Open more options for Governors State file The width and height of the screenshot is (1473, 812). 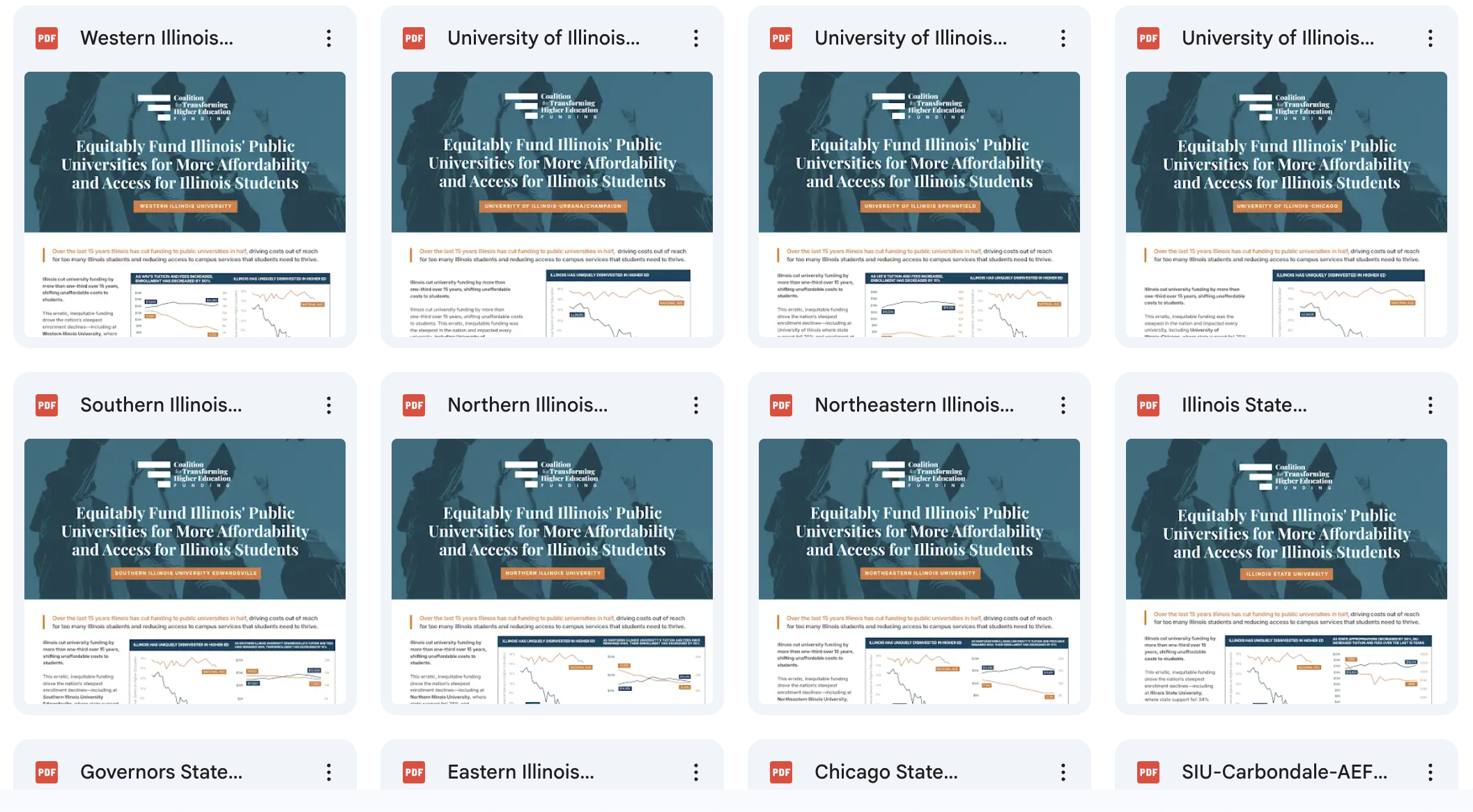[329, 772]
